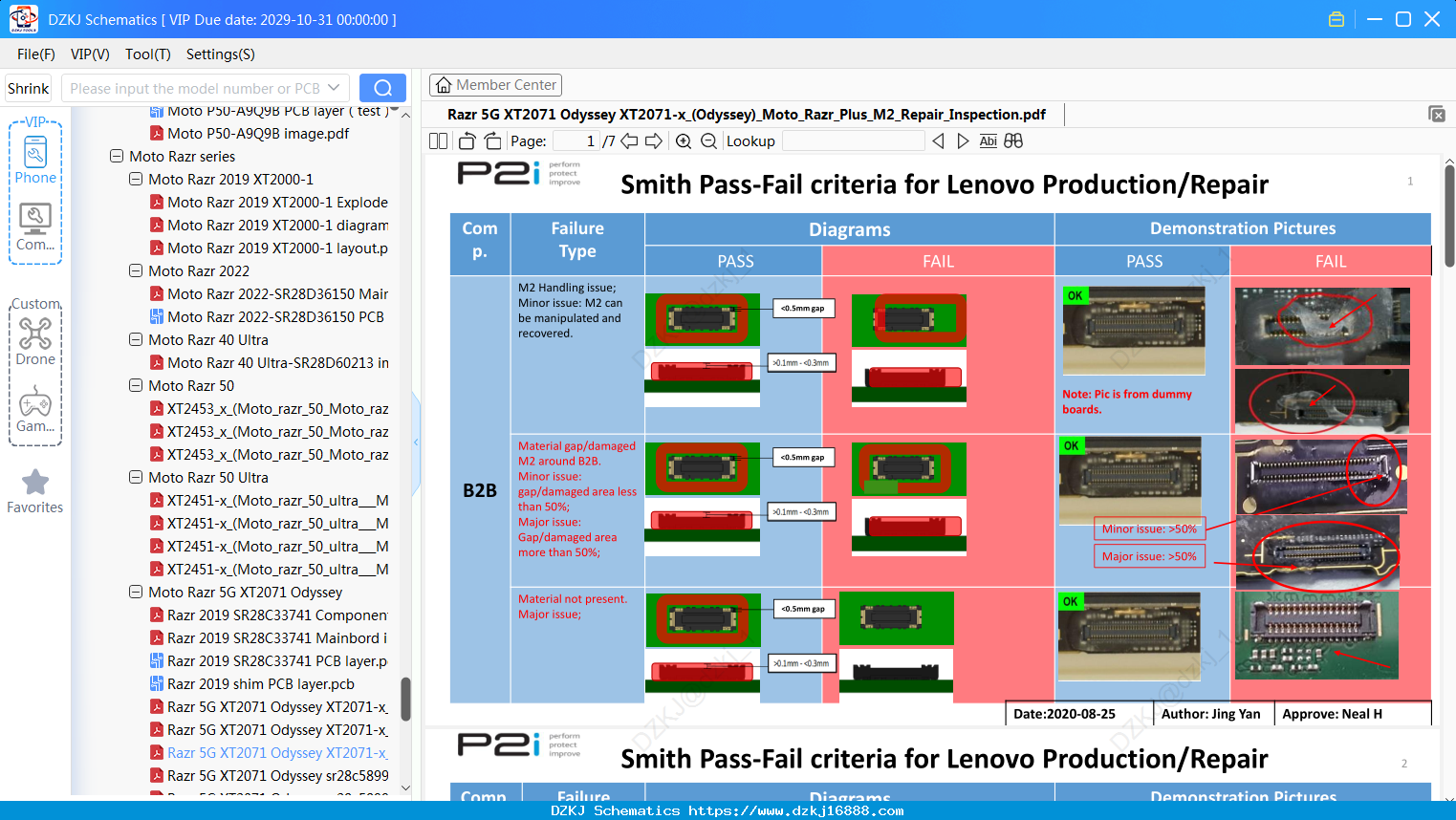
Task: Open the Drone category
Action: 35,341
